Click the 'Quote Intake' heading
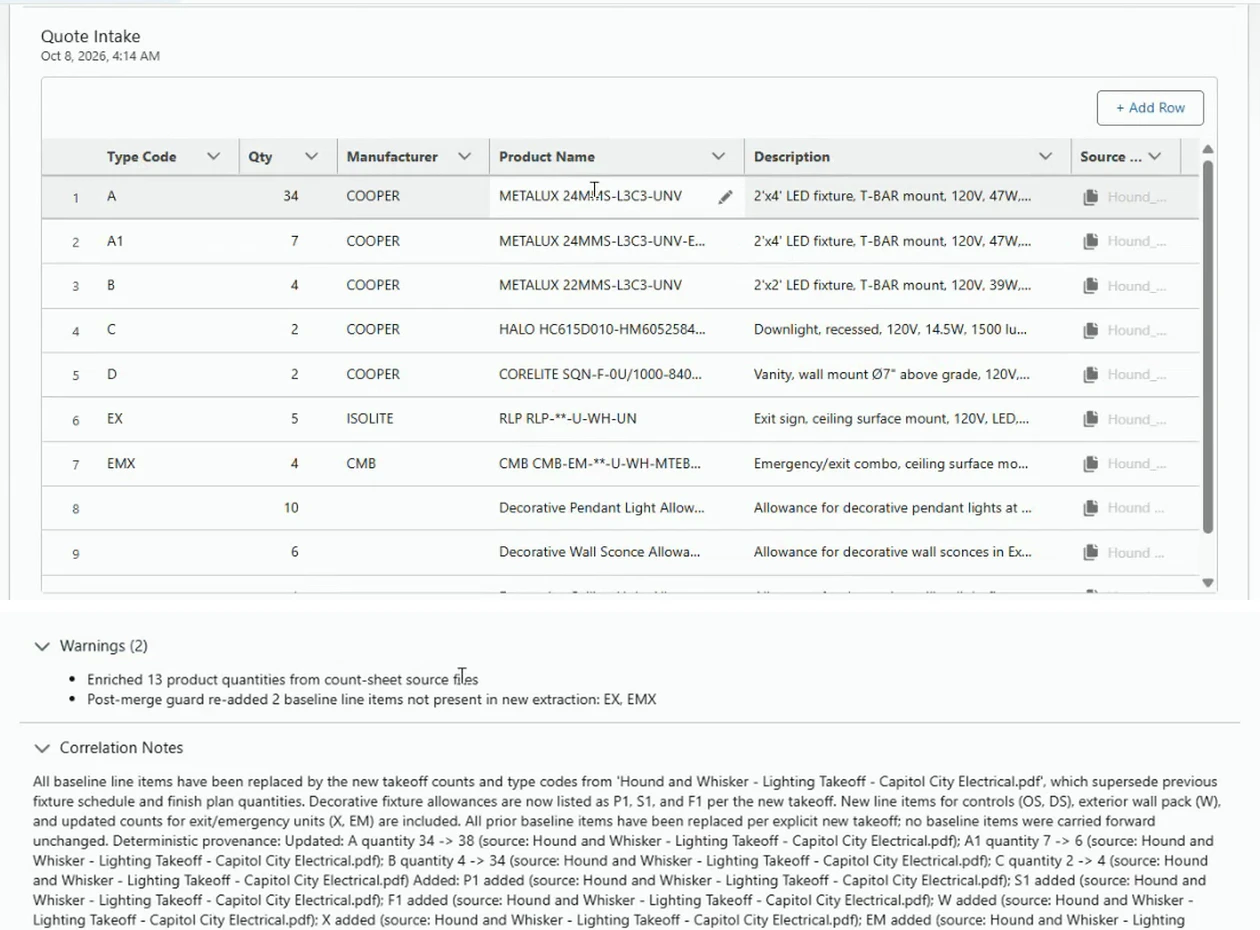Viewport: 1260px width, 930px height. tap(90, 37)
